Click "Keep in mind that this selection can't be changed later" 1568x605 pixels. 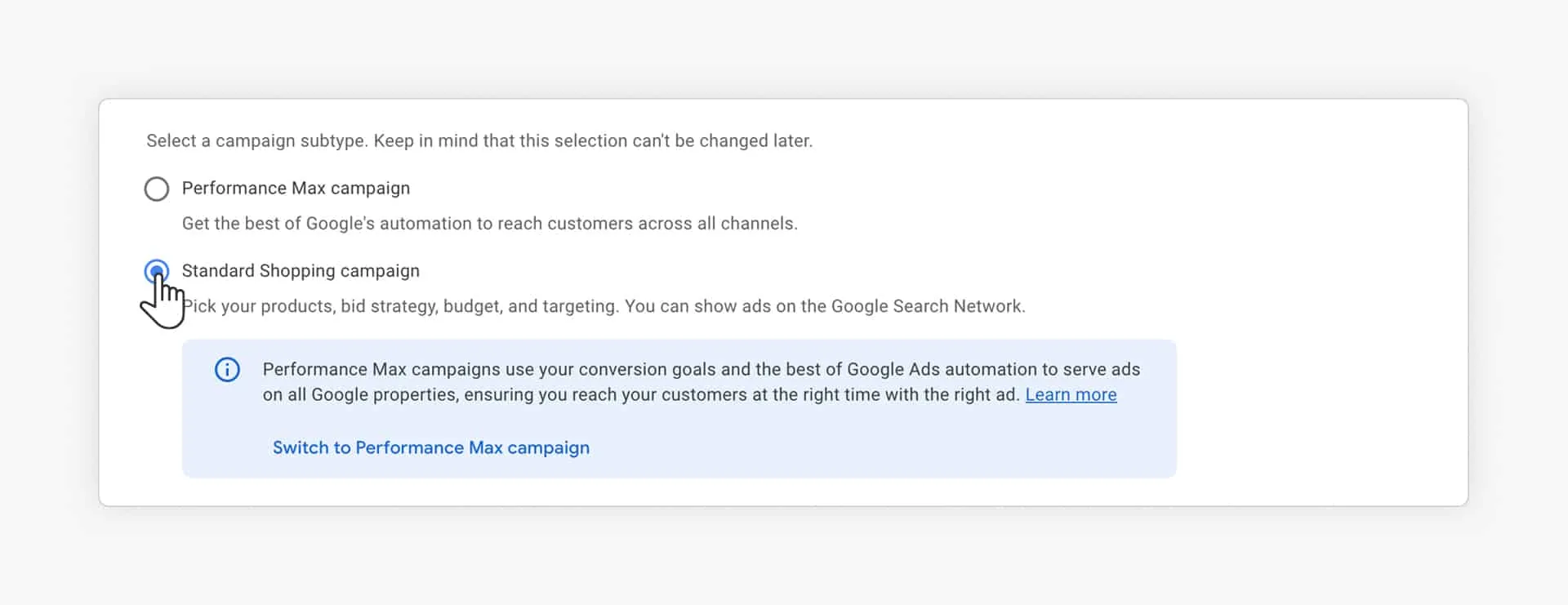(593, 141)
